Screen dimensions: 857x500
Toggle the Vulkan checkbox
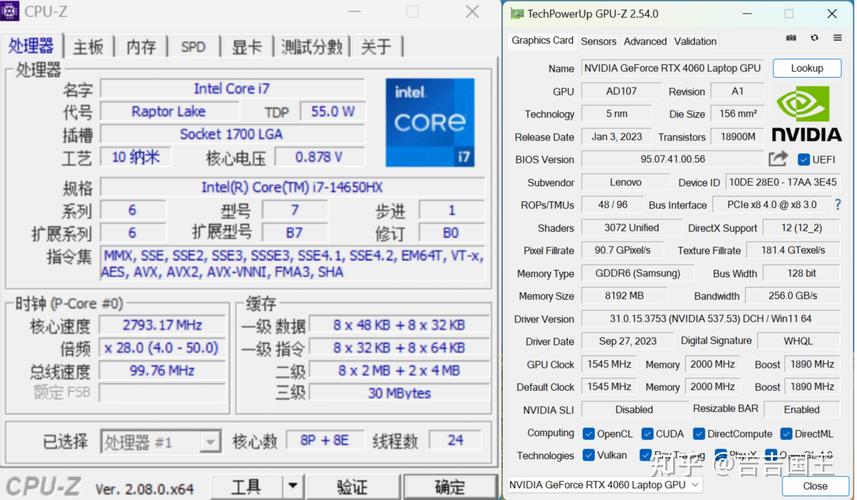pyautogui.click(x=589, y=455)
